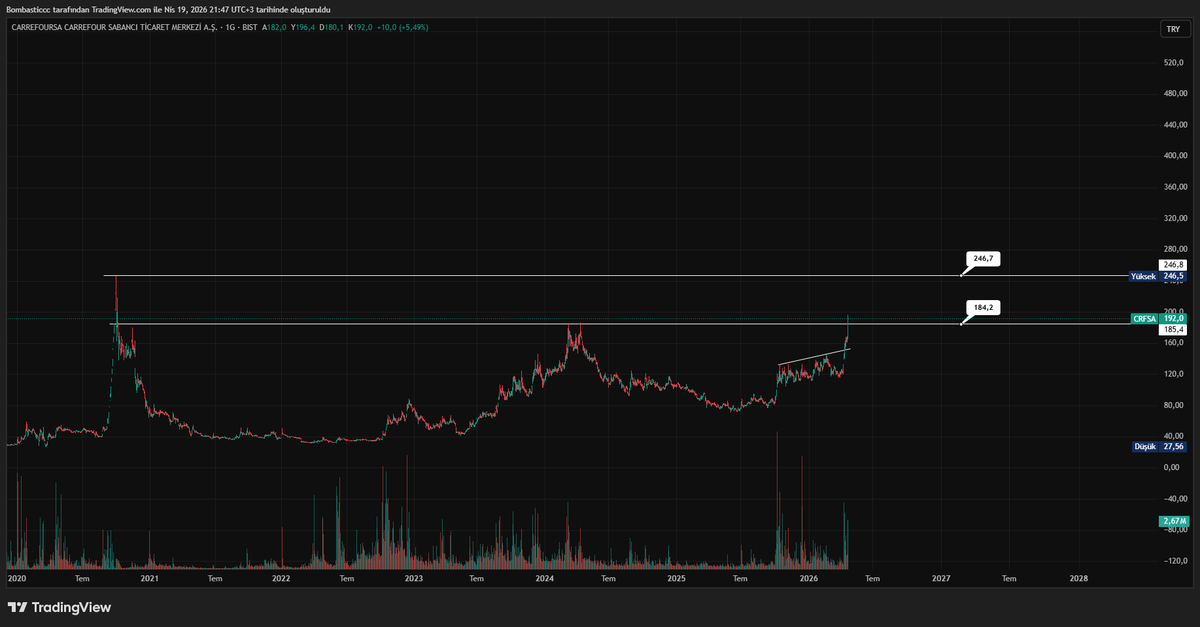Click the 2027 time axis label
The image size is (1200, 627).
click(x=941, y=578)
